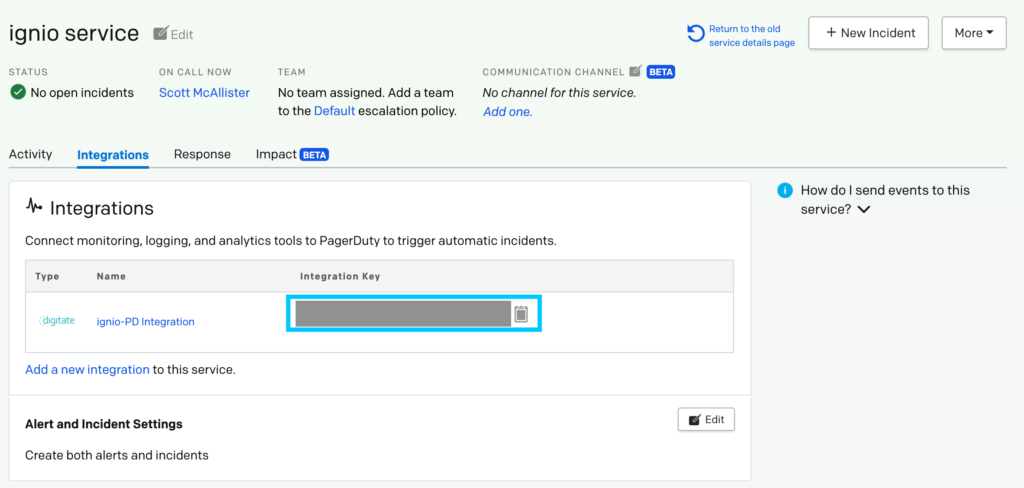Open the More dropdown menu
The image size is (1024, 488).
[973, 33]
